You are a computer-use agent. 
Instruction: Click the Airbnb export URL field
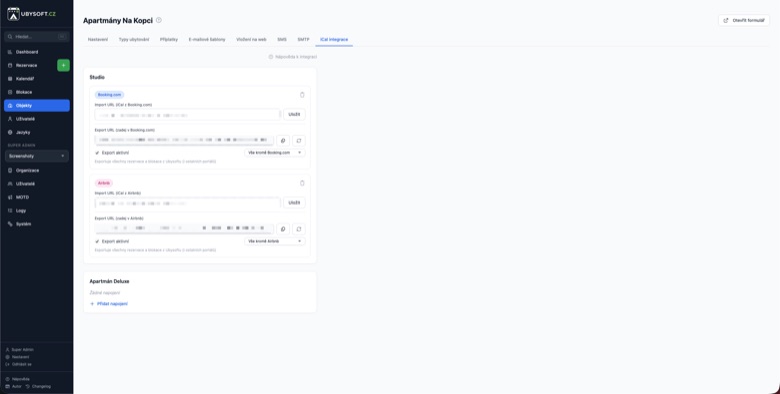[x=184, y=229]
